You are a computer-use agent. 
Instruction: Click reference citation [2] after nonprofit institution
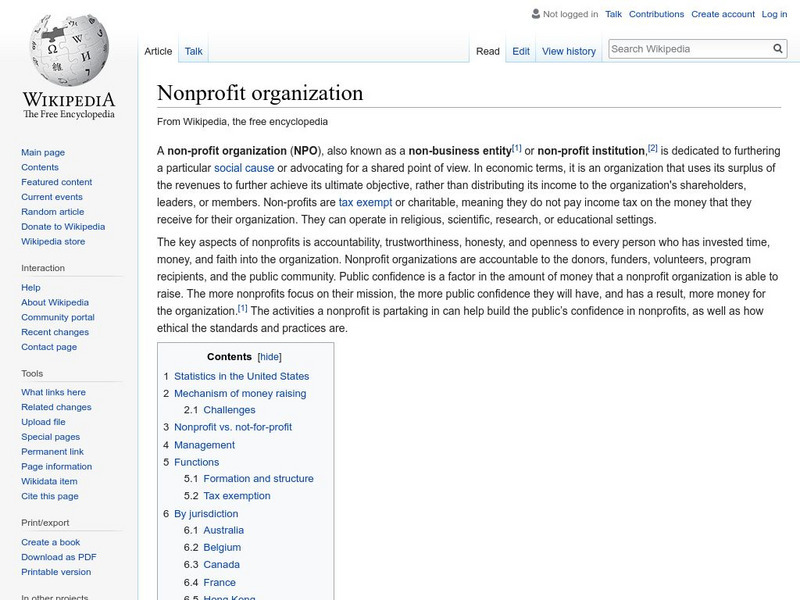tap(653, 145)
